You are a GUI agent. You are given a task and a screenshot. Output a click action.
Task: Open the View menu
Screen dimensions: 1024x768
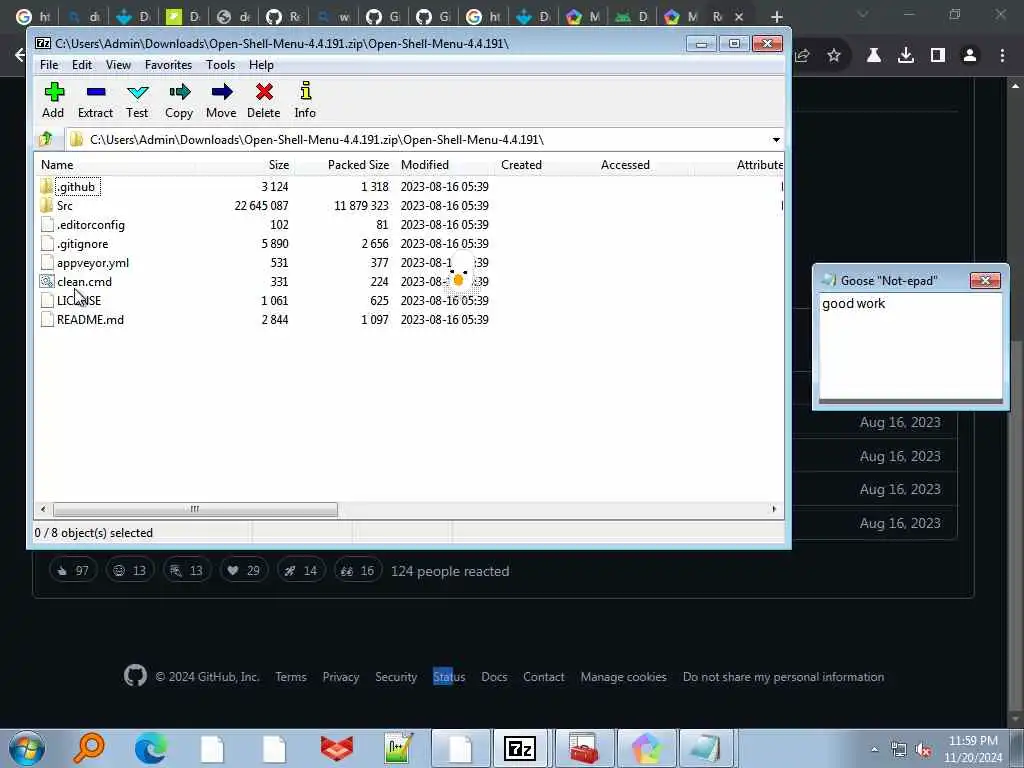[x=118, y=65]
